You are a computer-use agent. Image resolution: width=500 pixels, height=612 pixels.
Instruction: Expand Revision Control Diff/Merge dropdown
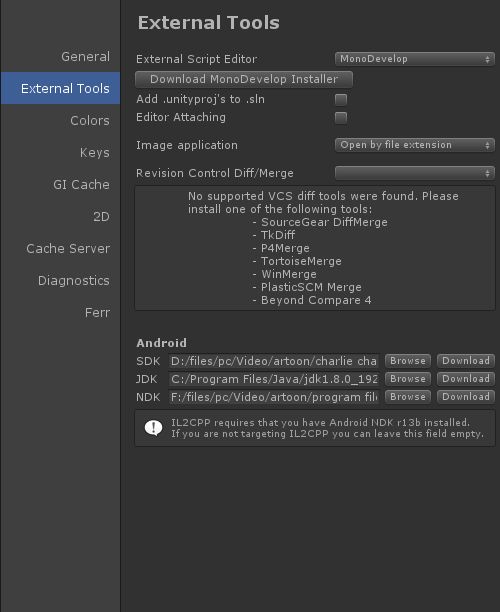(415, 173)
